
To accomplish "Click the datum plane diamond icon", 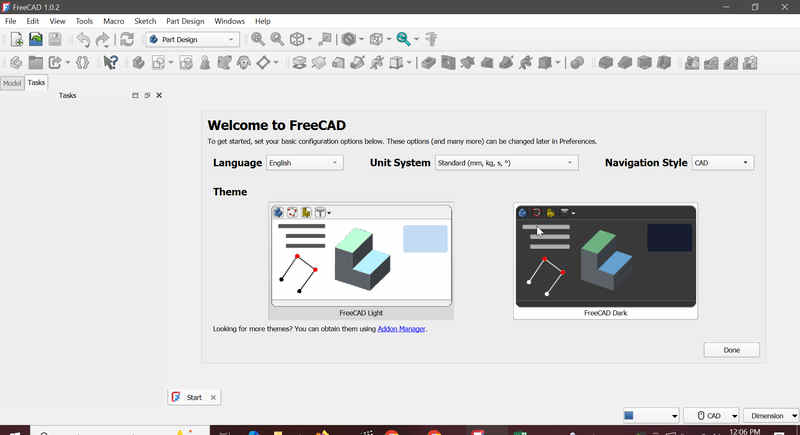I will pyautogui.click(x=263, y=63).
